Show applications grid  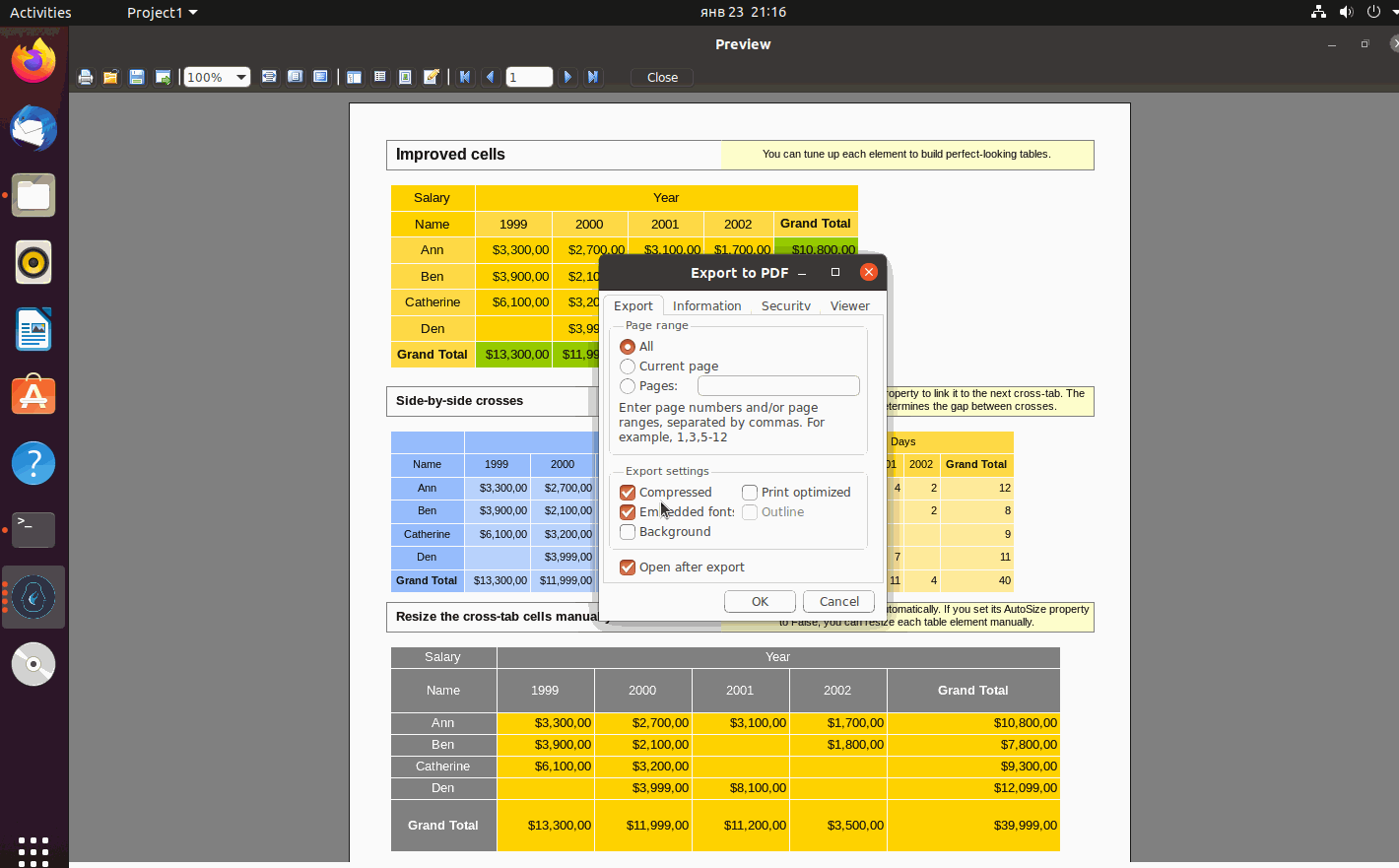33,851
